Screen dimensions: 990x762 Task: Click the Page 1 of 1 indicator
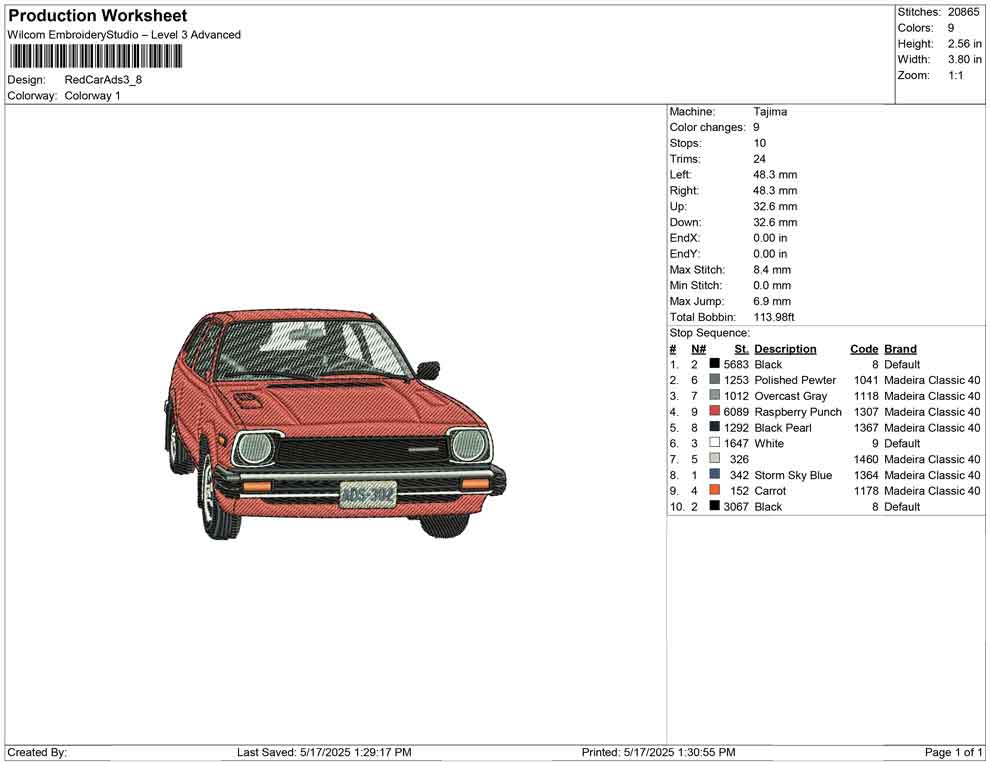click(953, 752)
